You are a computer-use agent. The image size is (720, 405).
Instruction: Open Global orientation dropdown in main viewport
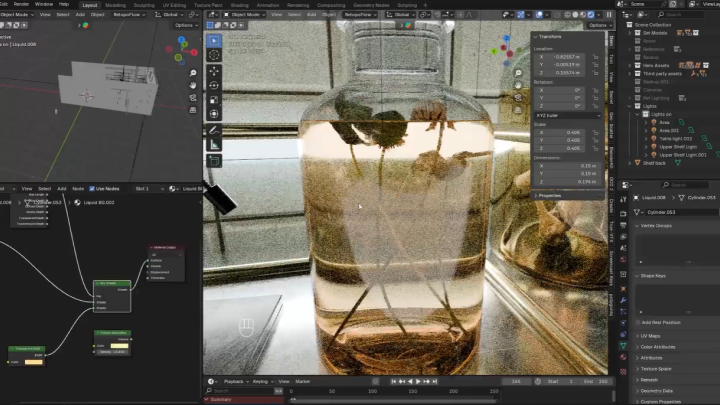[x=399, y=15]
